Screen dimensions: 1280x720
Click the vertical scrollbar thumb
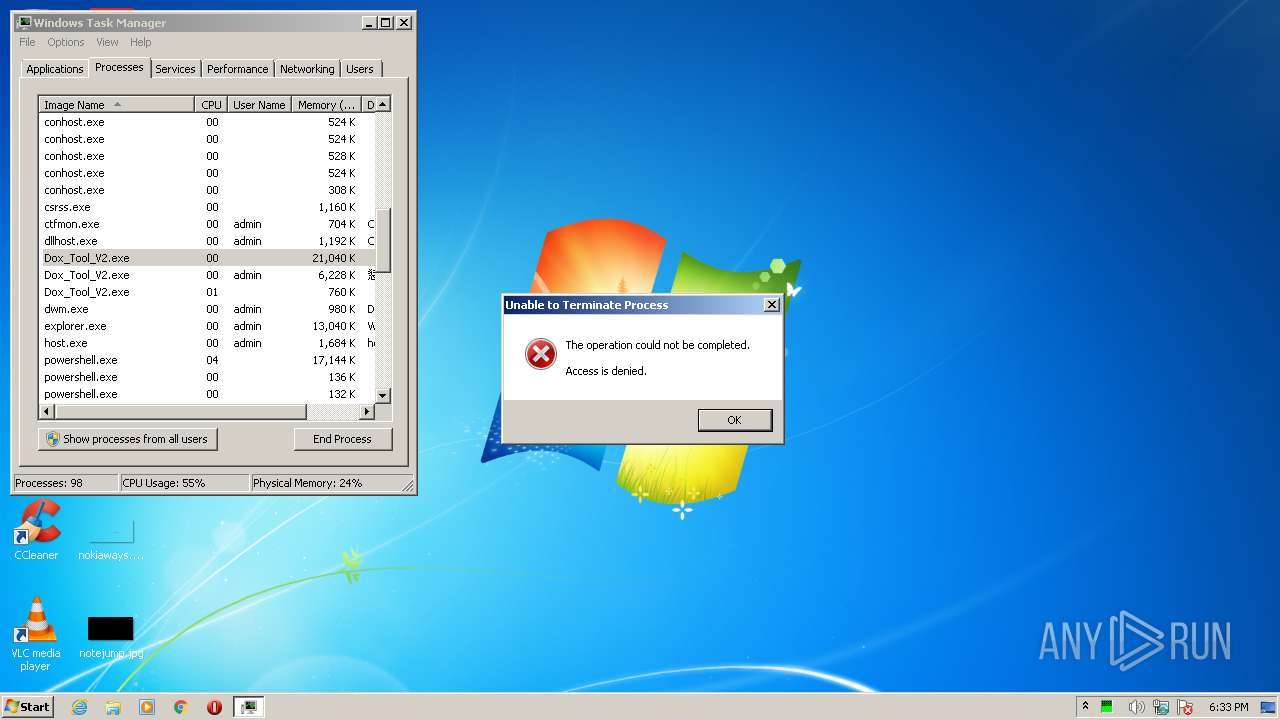[383, 241]
